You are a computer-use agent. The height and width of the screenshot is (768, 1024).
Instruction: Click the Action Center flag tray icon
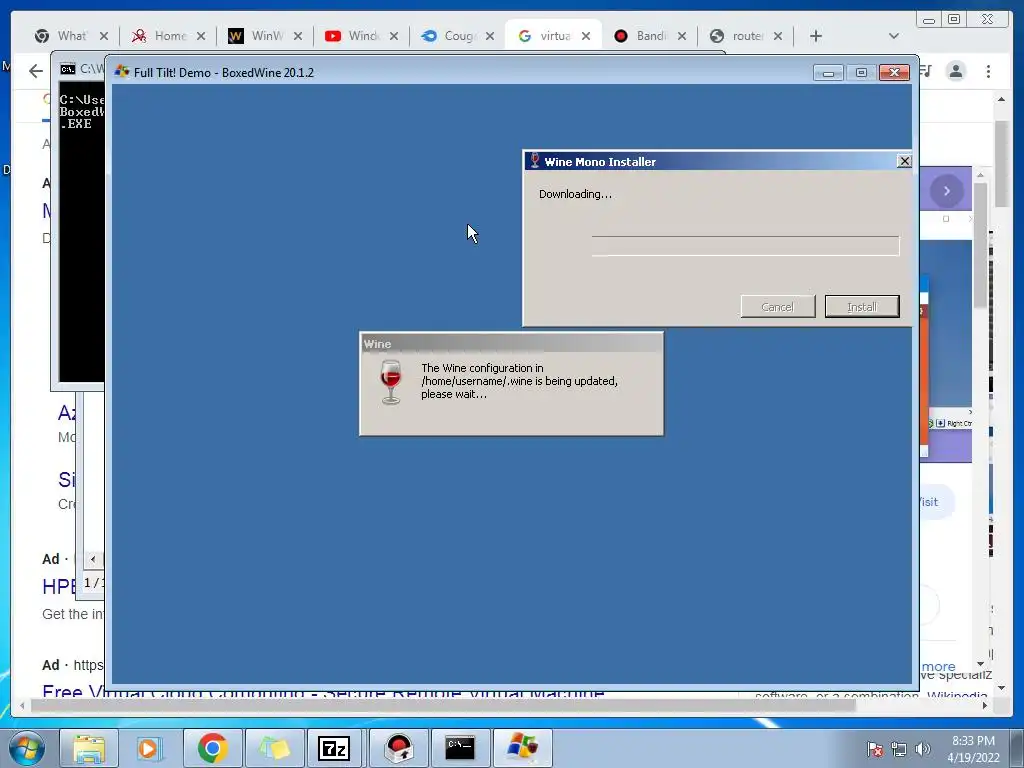pyautogui.click(x=874, y=749)
